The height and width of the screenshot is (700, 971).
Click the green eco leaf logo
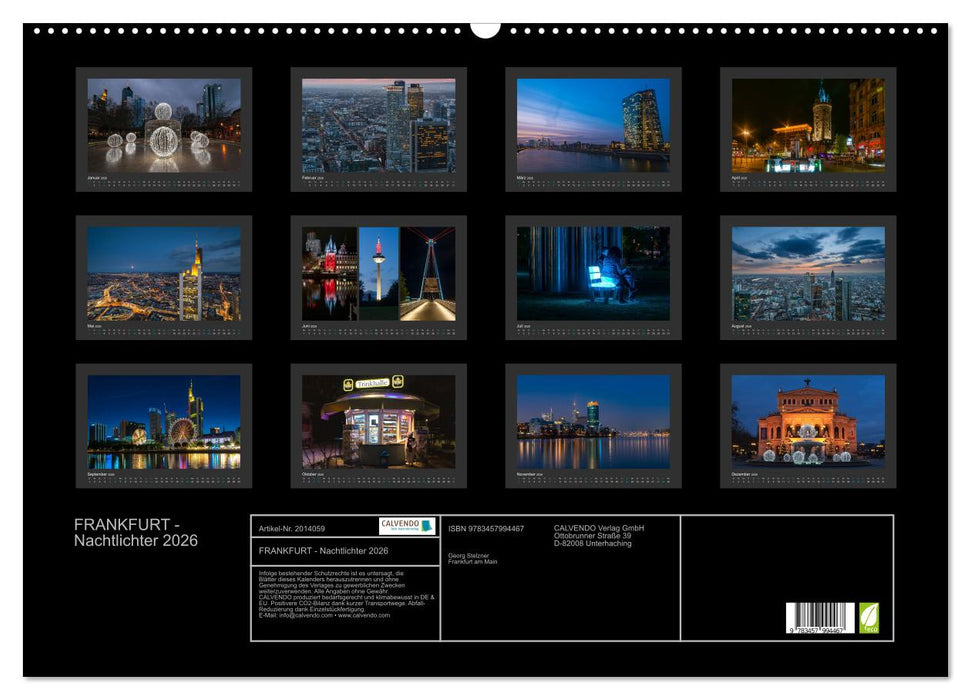click(x=869, y=617)
